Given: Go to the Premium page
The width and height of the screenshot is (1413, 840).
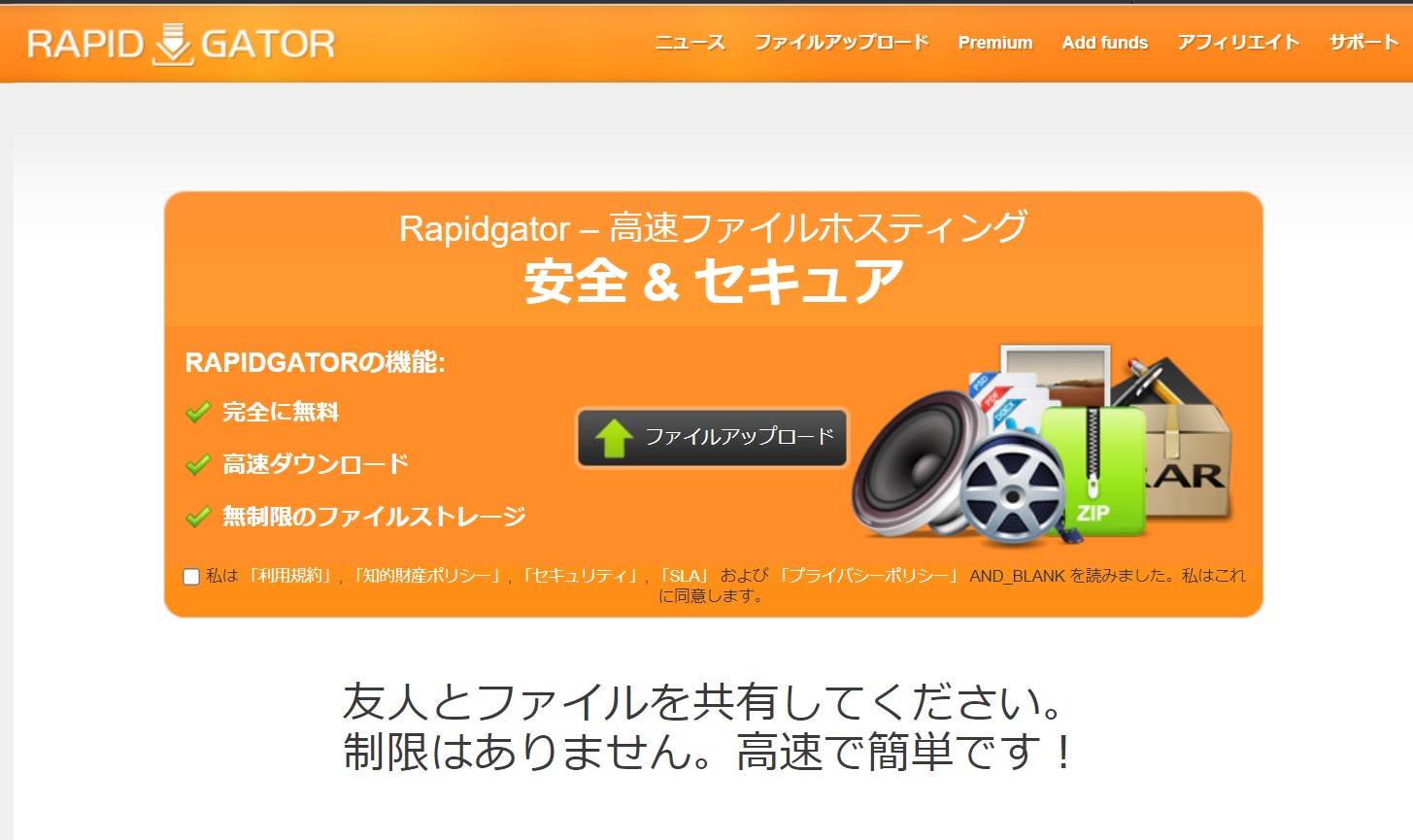Looking at the screenshot, I should tap(994, 43).
